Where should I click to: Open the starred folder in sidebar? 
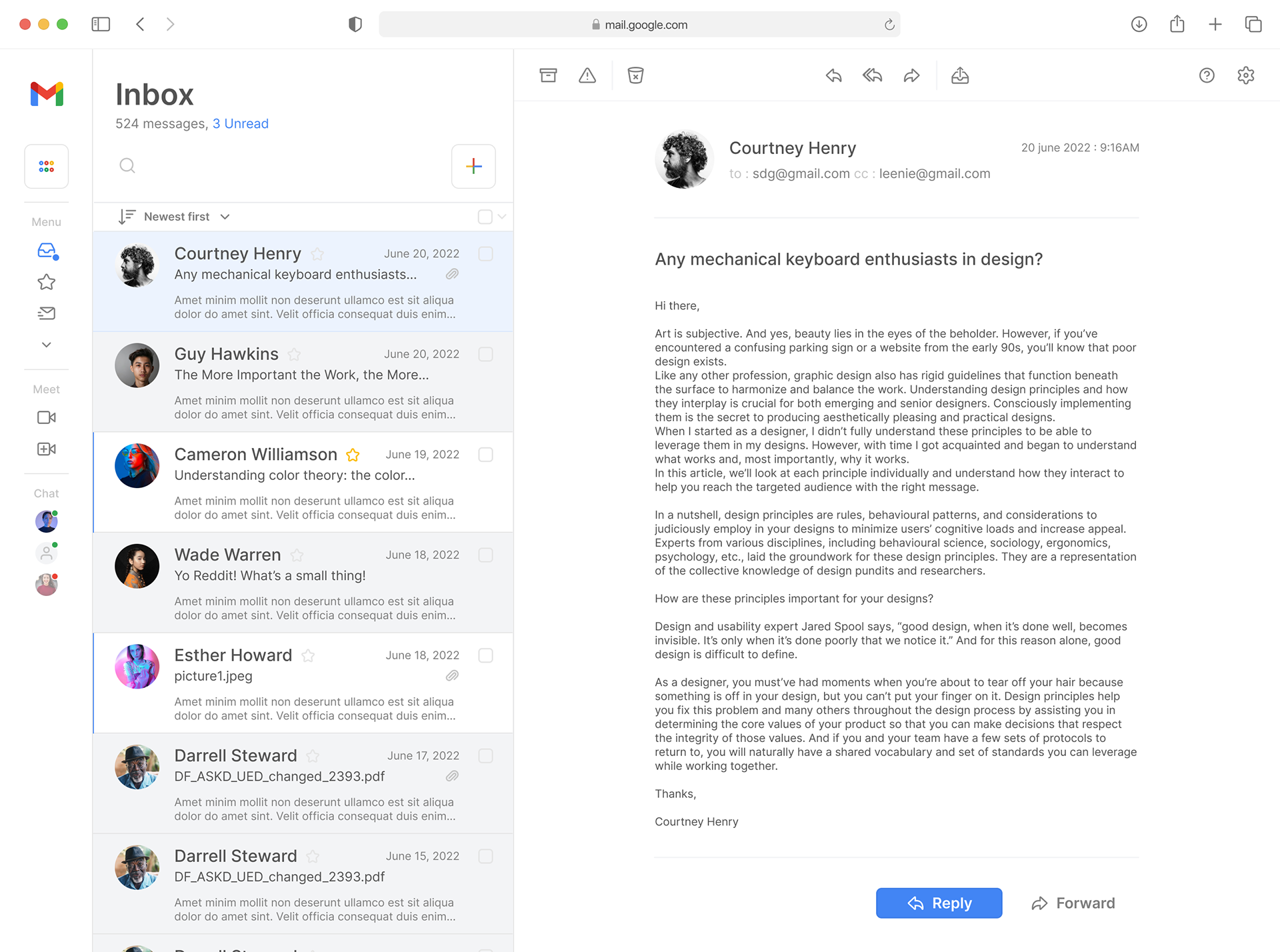point(46,282)
